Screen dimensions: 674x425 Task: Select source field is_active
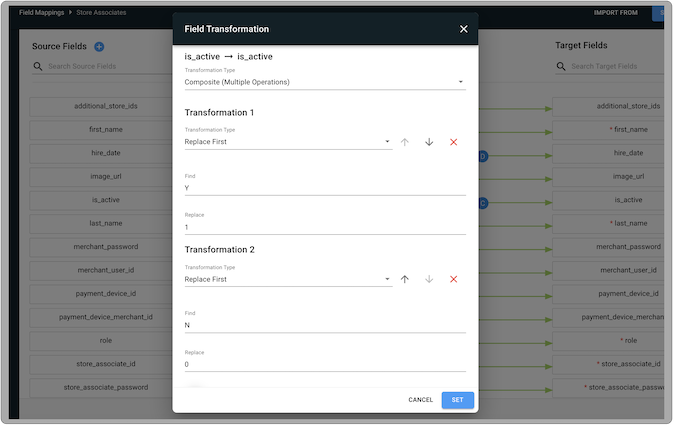coord(101,200)
